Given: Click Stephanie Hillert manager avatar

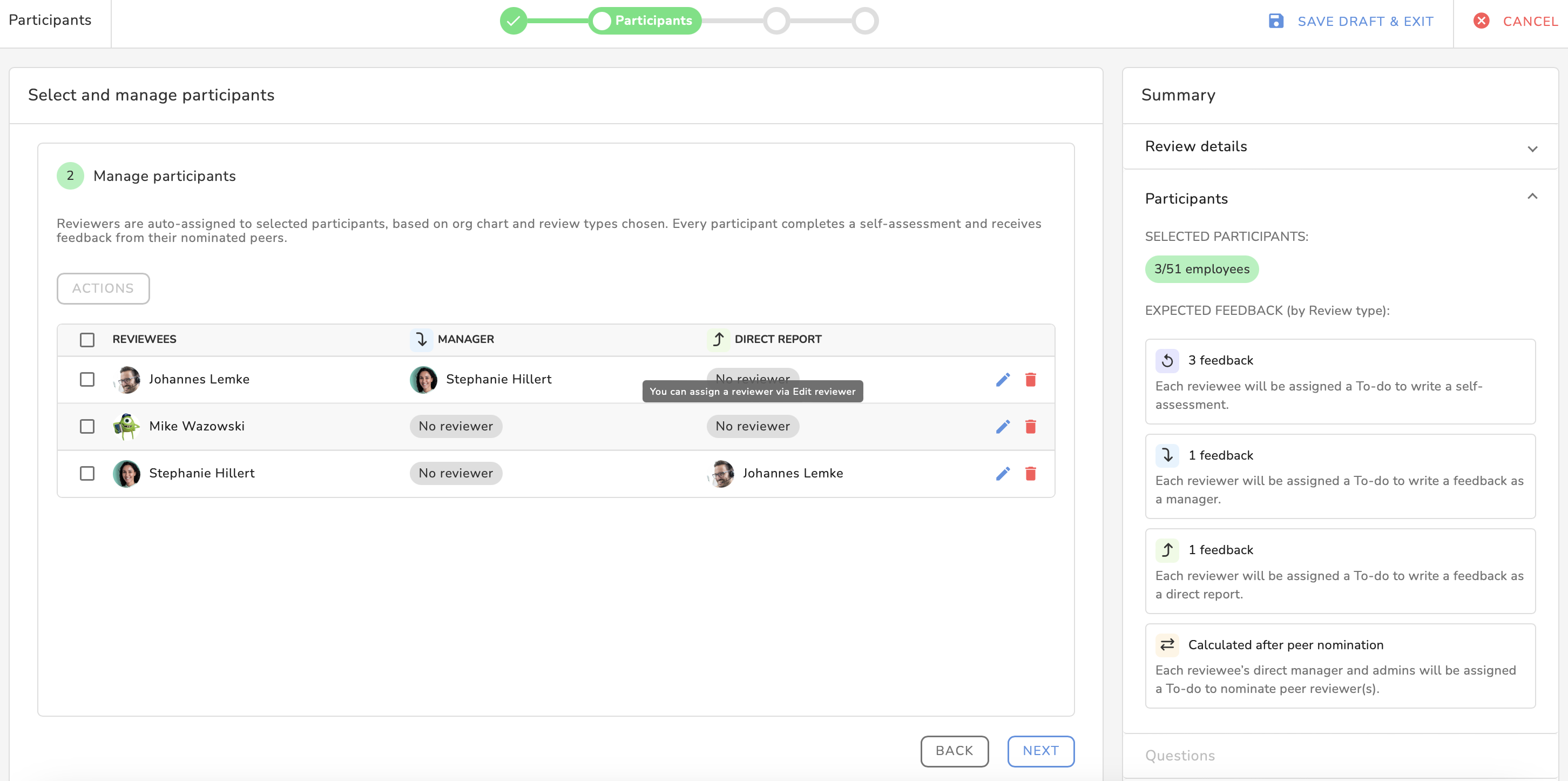Looking at the screenshot, I should click(x=423, y=380).
